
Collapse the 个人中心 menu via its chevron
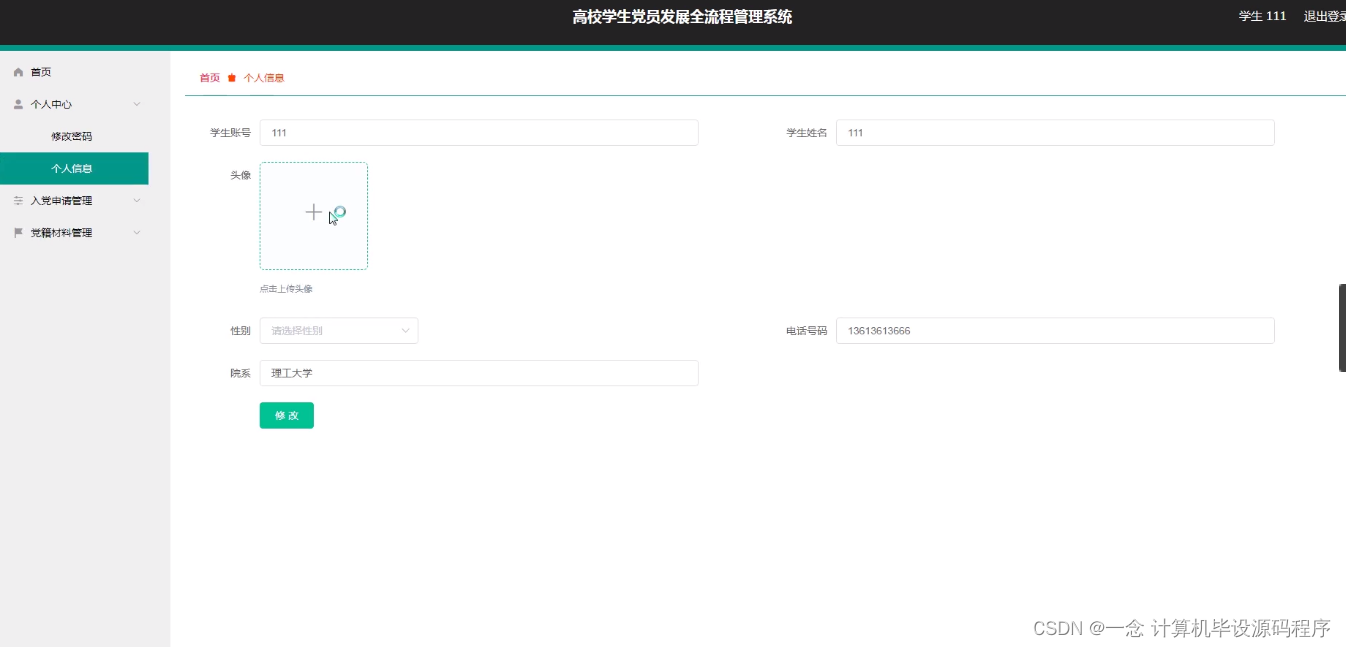(137, 104)
